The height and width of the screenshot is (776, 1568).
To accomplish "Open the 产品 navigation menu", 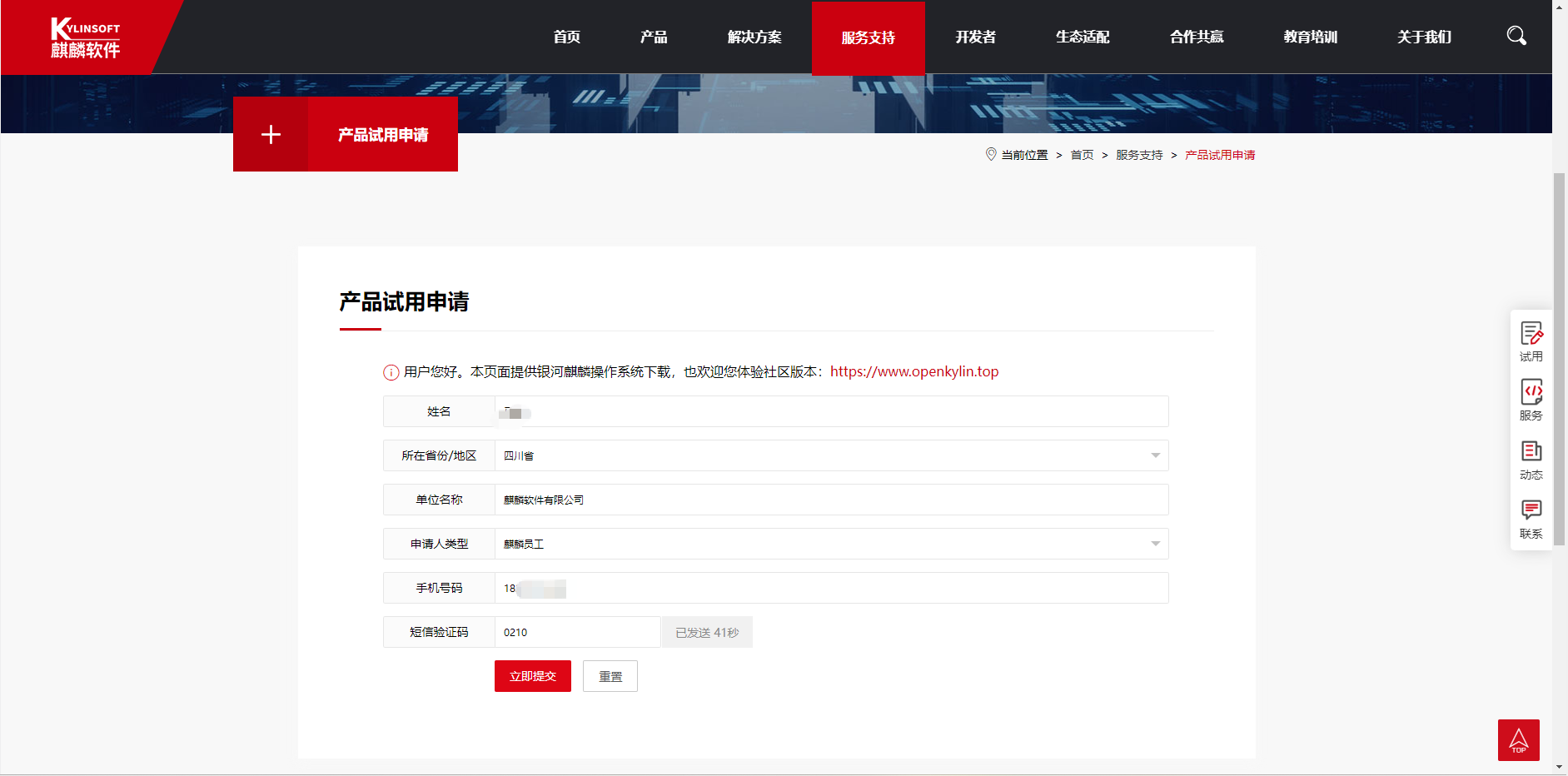I will click(653, 37).
